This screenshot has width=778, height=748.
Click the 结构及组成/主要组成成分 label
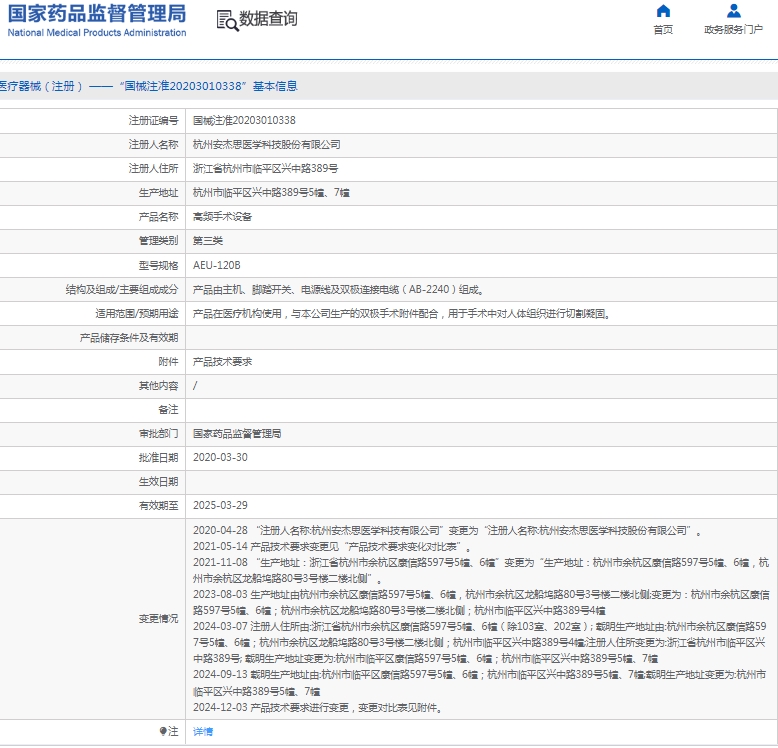[122, 289]
